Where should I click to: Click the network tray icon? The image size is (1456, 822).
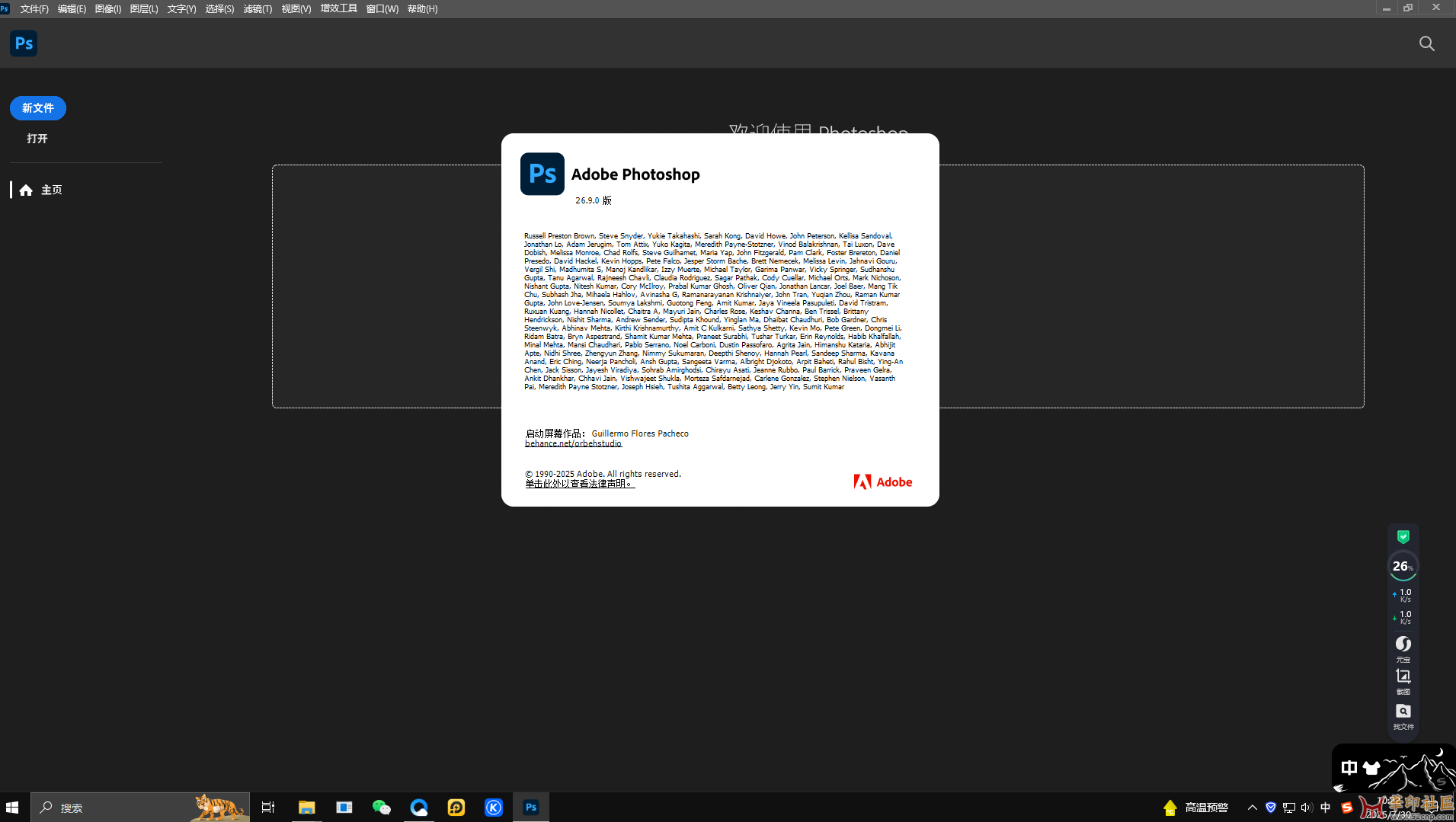tap(1289, 808)
